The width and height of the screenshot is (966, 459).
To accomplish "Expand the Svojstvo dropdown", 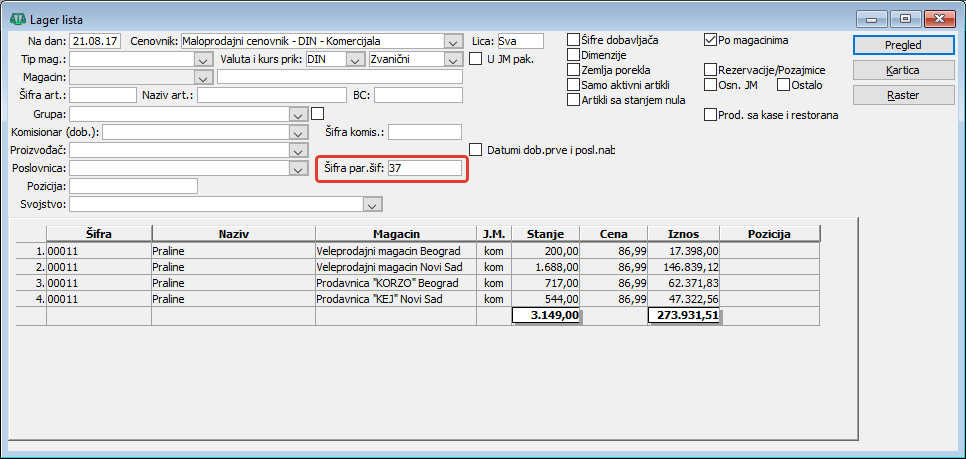I will [373, 204].
